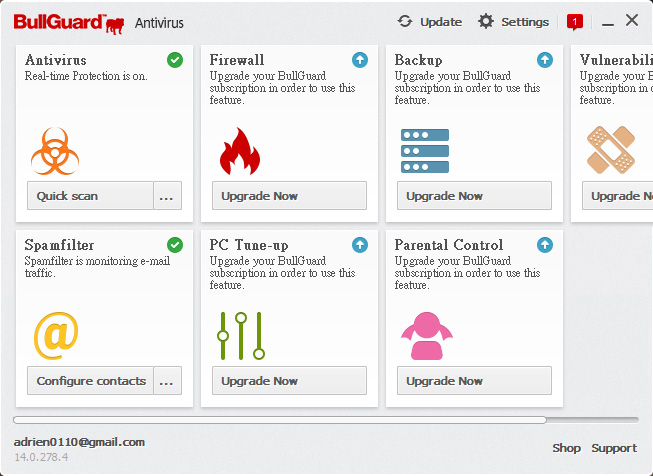Click Upgrade Now on the Vulnerabilities card
The height and width of the screenshot is (476, 653).
coord(618,195)
